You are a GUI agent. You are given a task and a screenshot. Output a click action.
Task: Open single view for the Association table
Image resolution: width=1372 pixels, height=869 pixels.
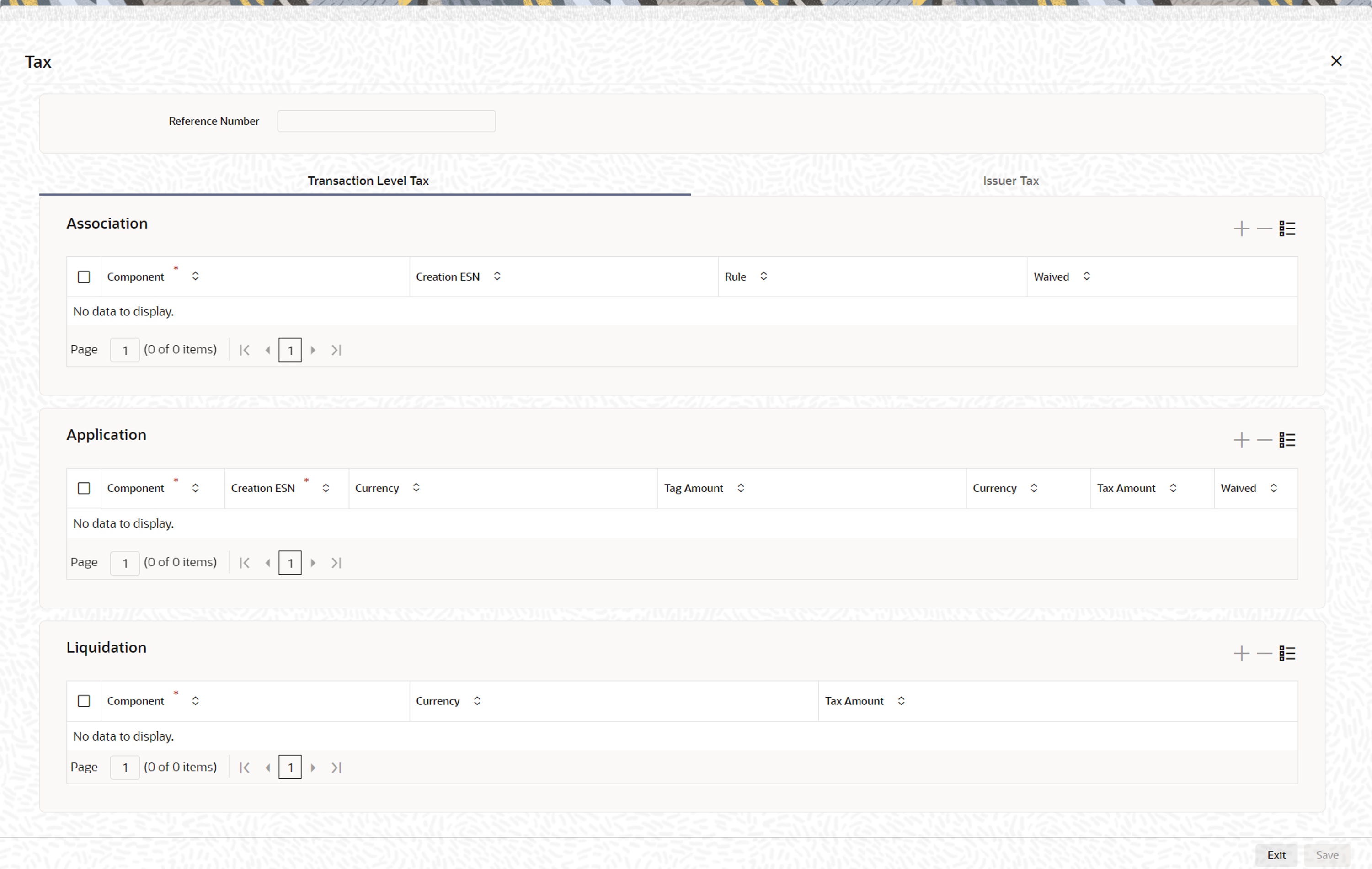[x=1287, y=229]
